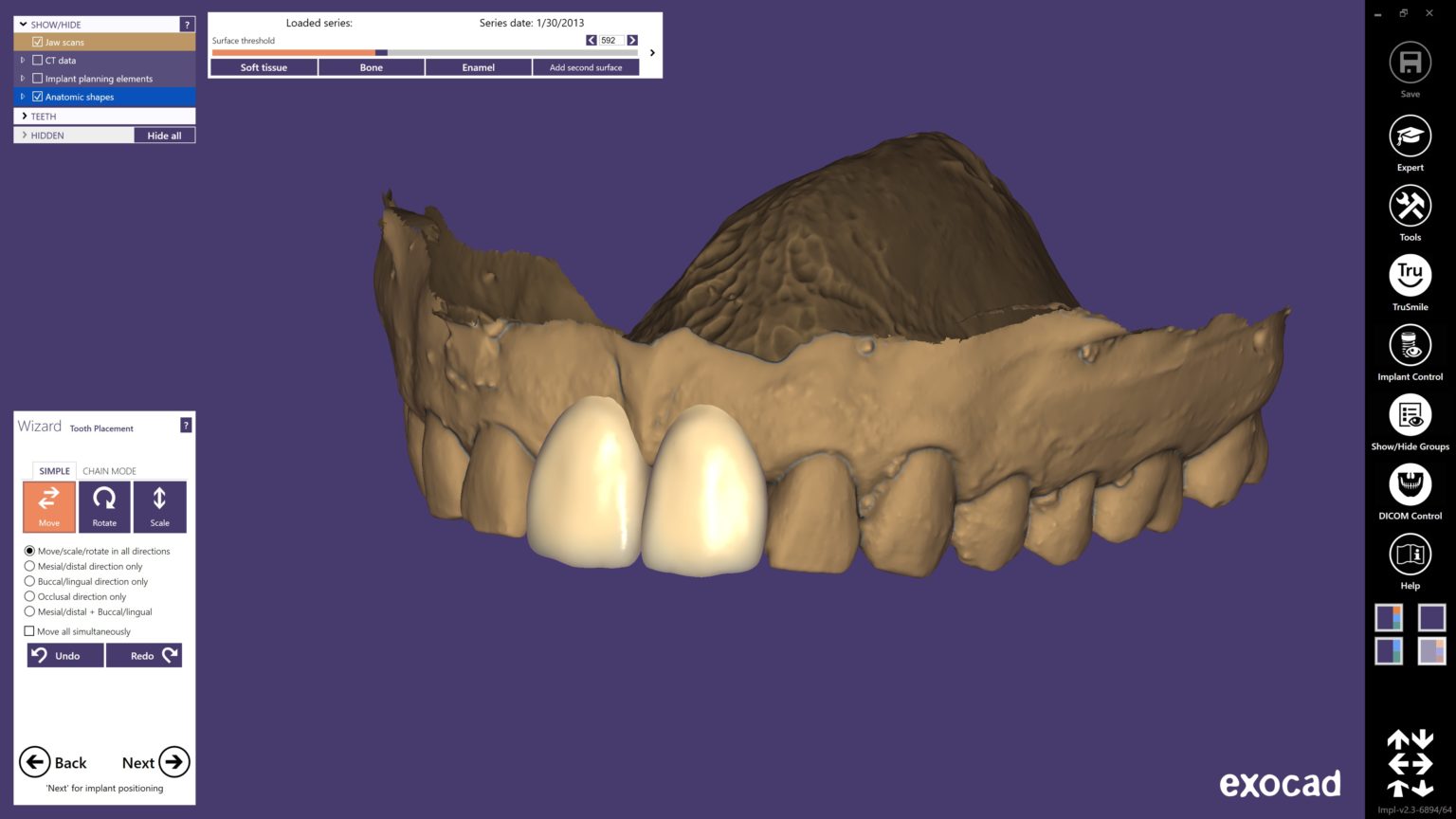Select the Occlusal direction only radio button
Image resolution: width=1456 pixels, height=819 pixels.
[x=29, y=596]
